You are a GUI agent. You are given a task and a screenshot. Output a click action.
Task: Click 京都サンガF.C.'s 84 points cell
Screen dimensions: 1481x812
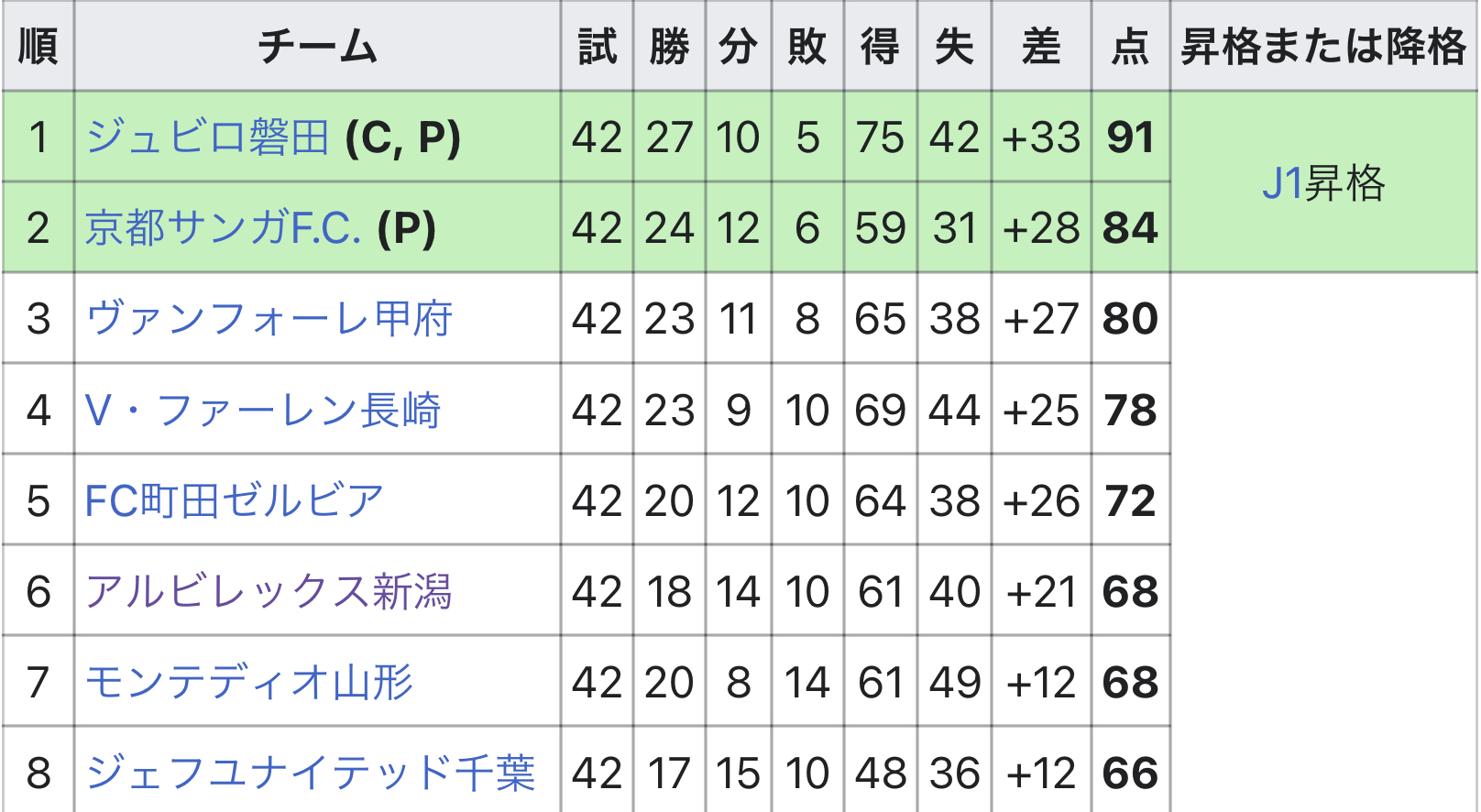pos(1130,228)
